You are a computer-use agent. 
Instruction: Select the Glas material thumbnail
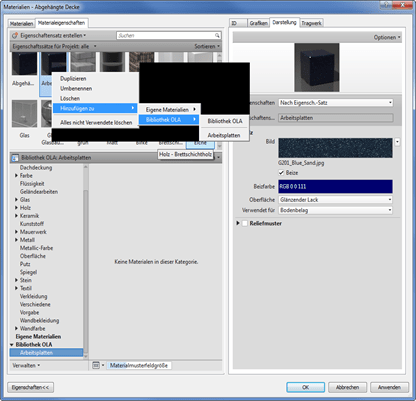24,114
